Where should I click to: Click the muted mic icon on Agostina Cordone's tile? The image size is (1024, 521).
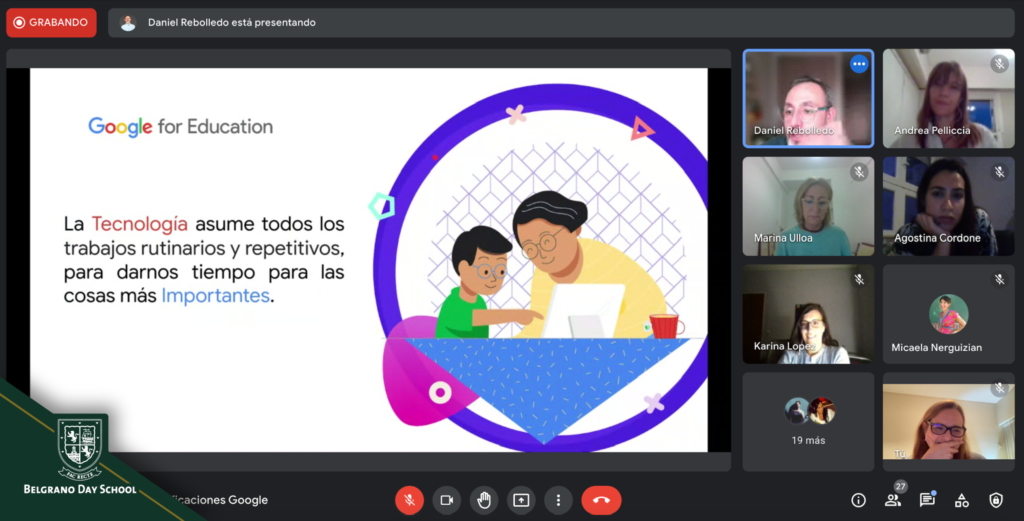click(999, 172)
